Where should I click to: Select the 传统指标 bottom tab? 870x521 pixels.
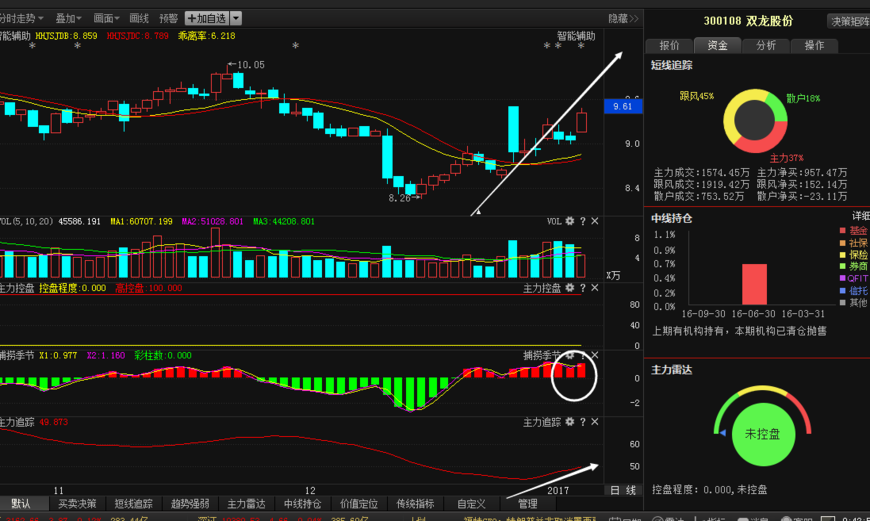415,504
